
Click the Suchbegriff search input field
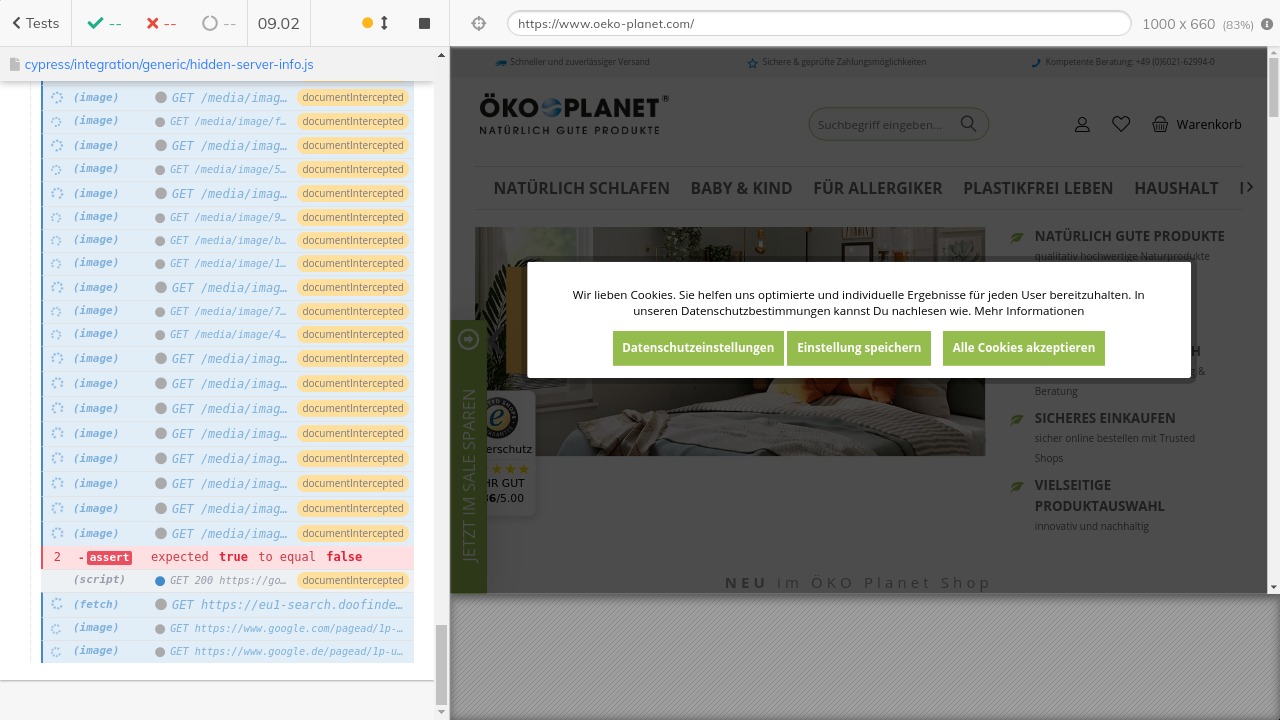click(x=880, y=125)
